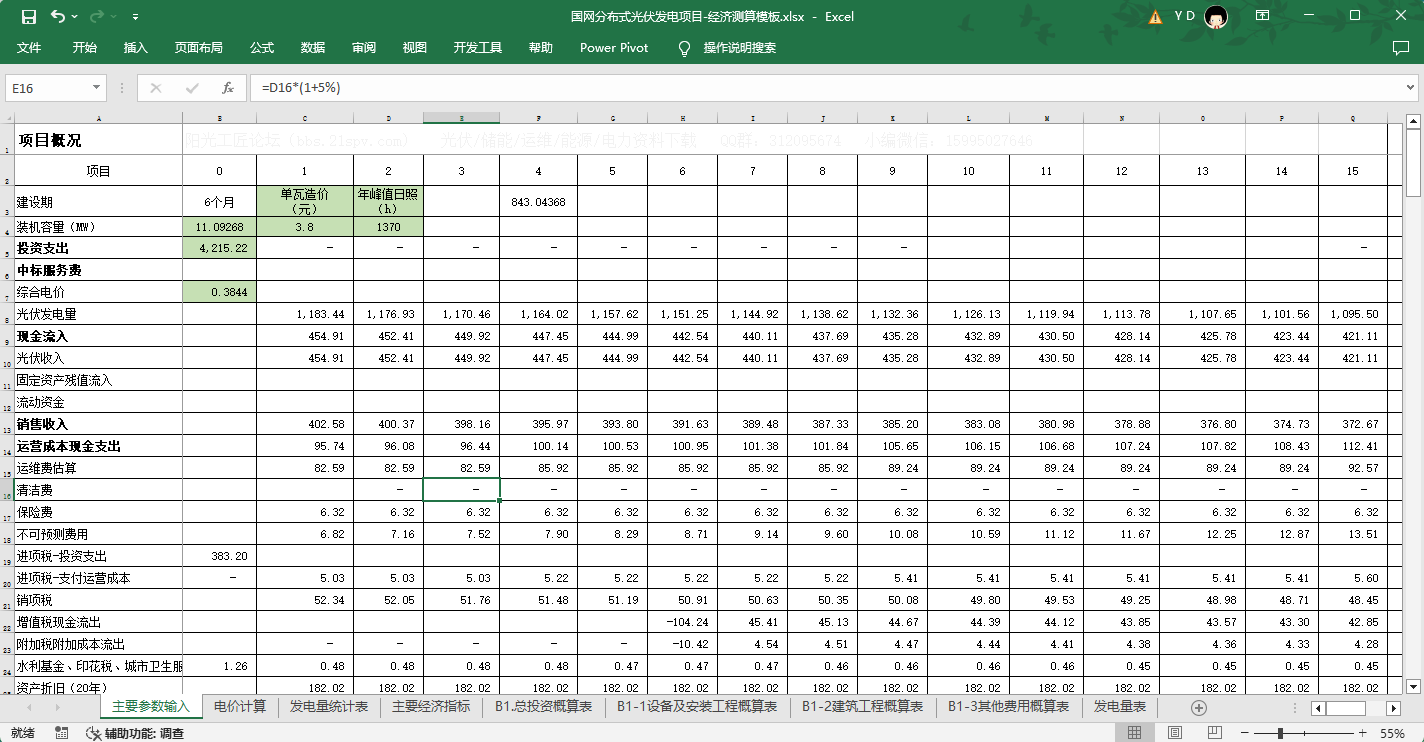Switch to the 发电量统计表 sheet tab

329,707
